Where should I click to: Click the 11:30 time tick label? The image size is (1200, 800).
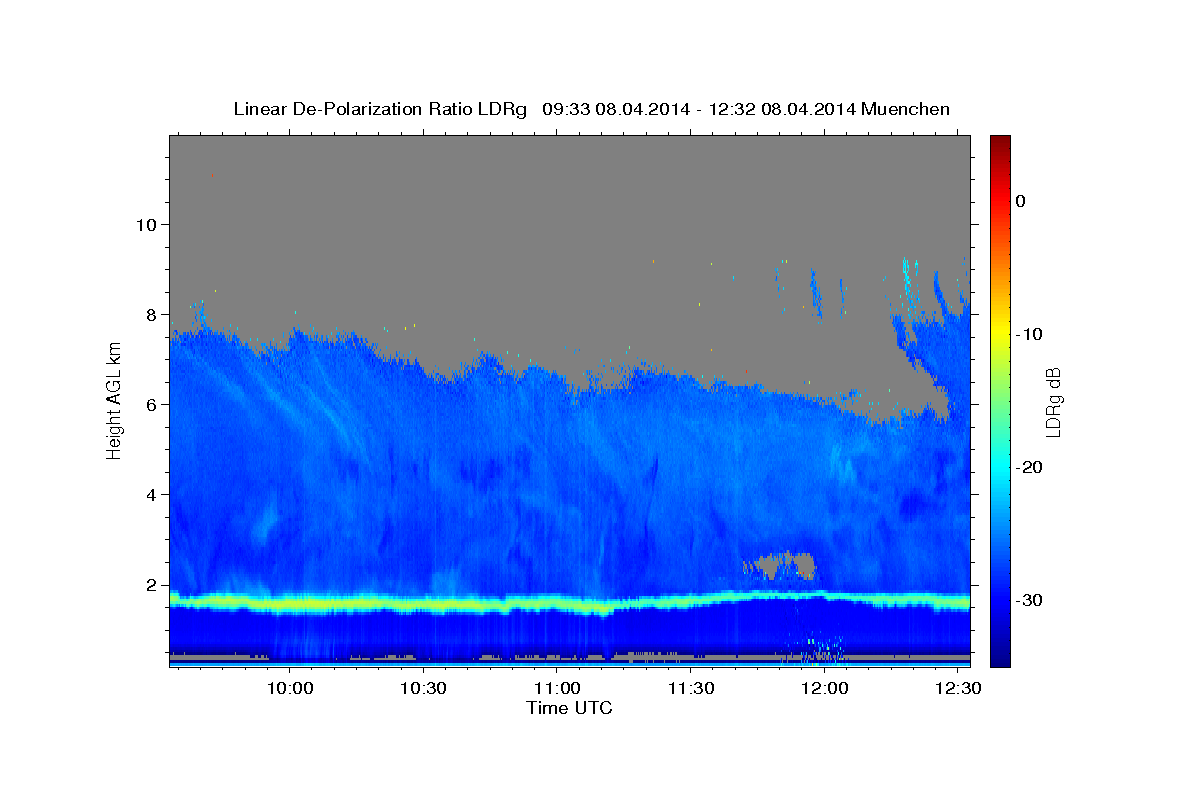(690, 688)
